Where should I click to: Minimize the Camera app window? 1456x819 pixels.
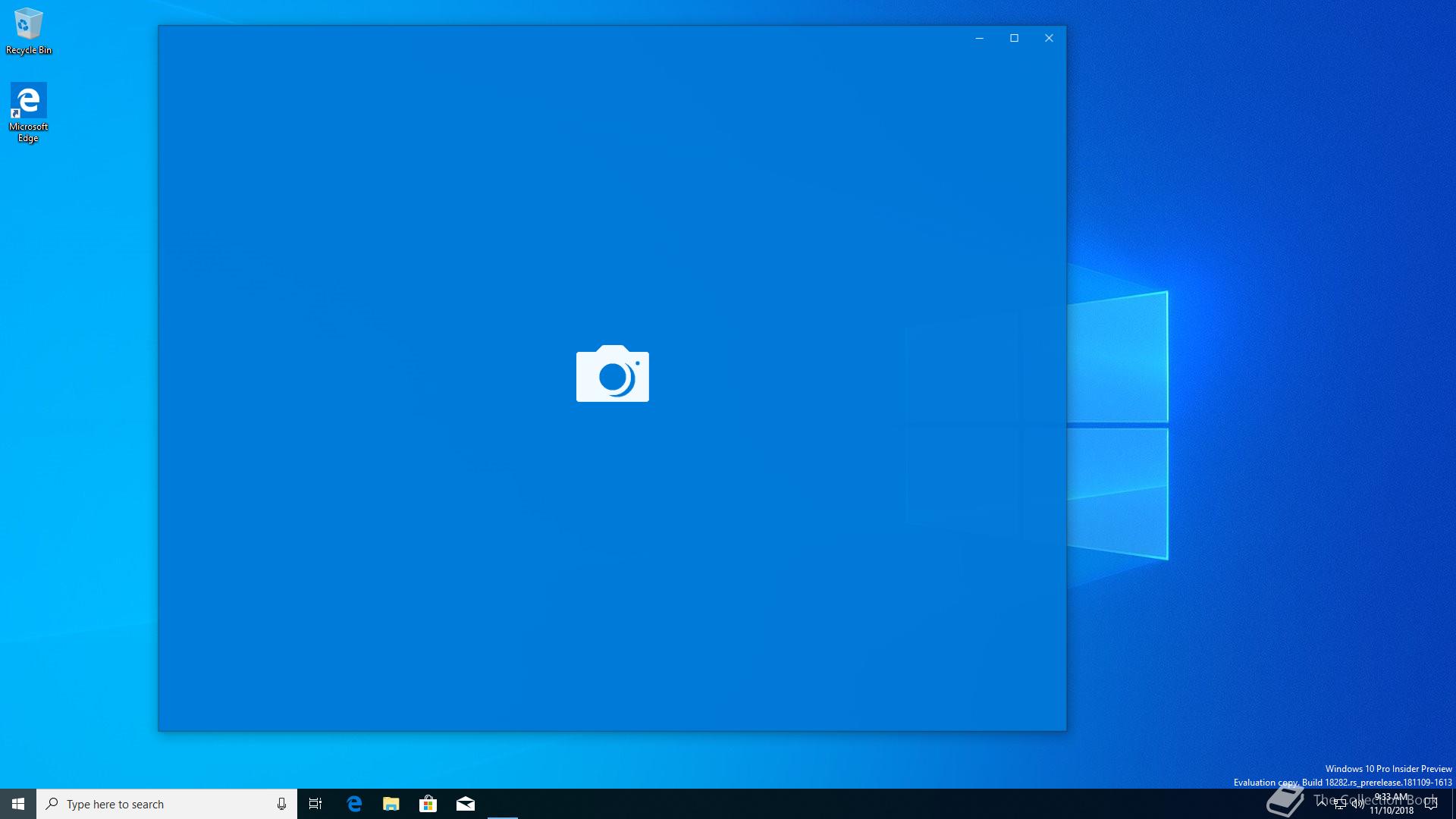point(980,38)
